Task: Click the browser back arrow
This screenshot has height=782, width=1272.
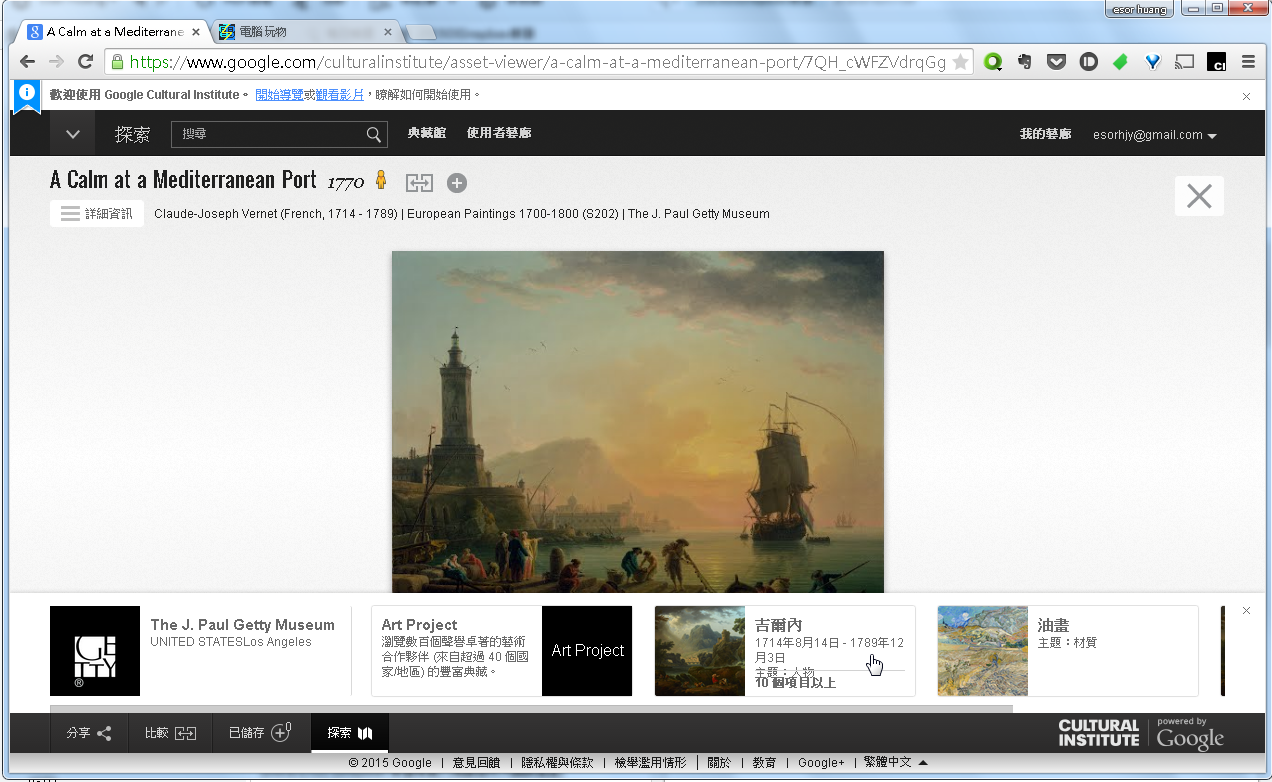Action: [27, 62]
